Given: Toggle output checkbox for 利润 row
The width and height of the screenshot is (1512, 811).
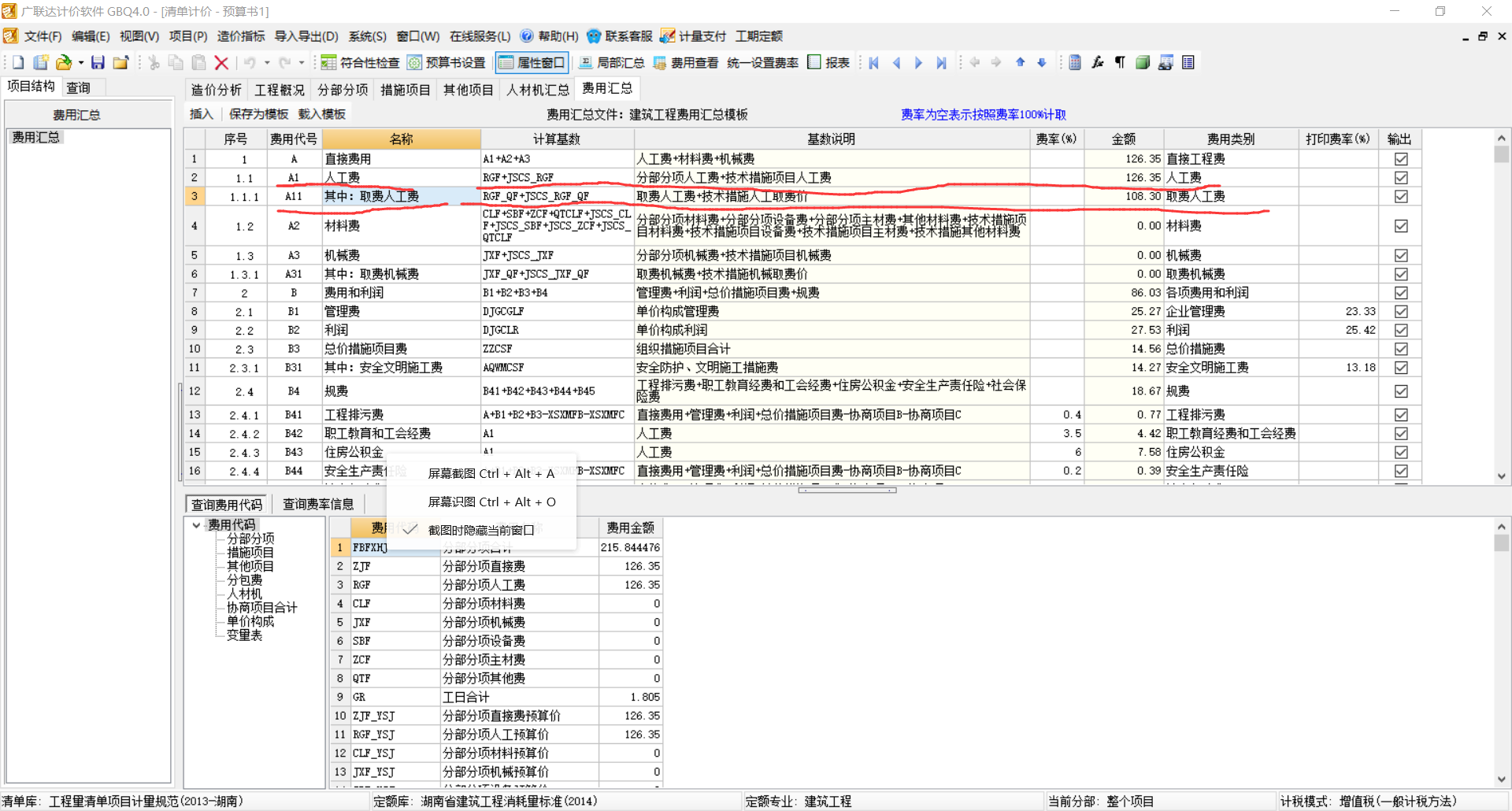Looking at the screenshot, I should [x=1401, y=330].
